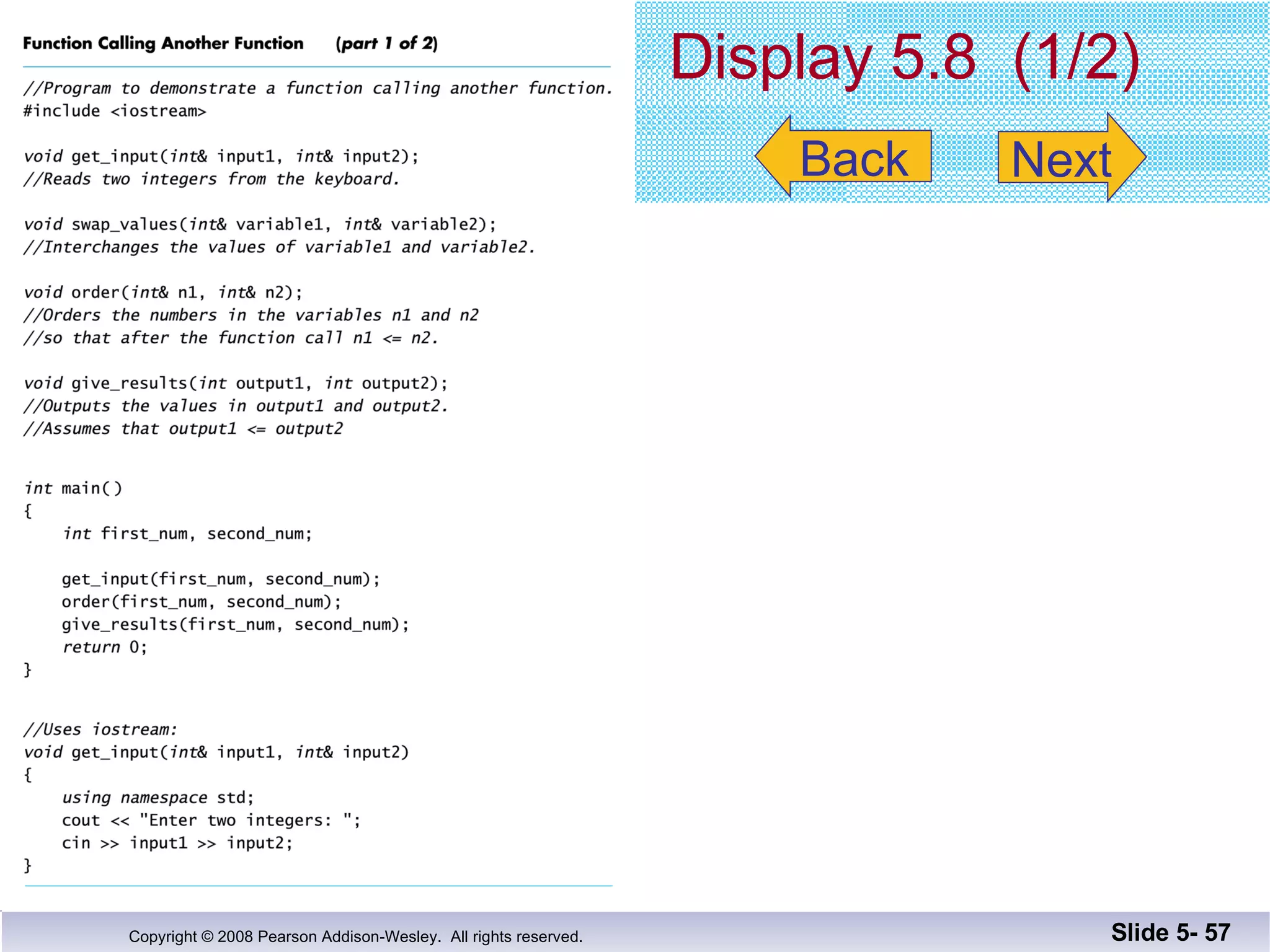Click the 'int main()' line
Image resolution: width=1270 pixels, height=952 pixels.
(73, 489)
